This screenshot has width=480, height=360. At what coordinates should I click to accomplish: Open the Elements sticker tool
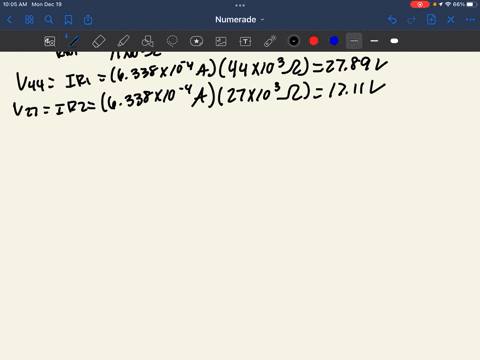(196, 41)
